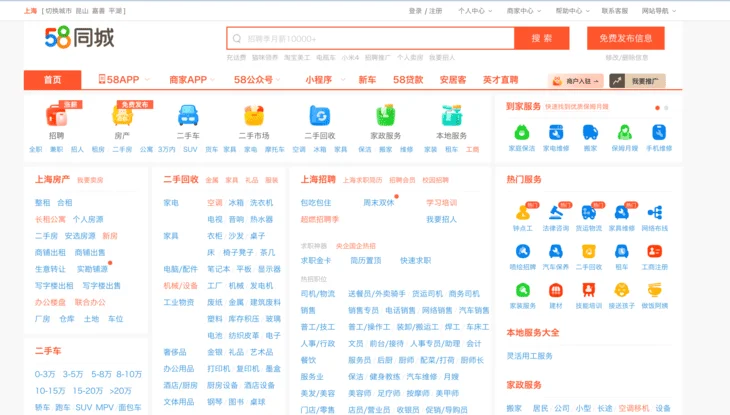The width and height of the screenshot is (730, 415).
Task: Open the 安居客 nav item
Action: [x=453, y=80]
